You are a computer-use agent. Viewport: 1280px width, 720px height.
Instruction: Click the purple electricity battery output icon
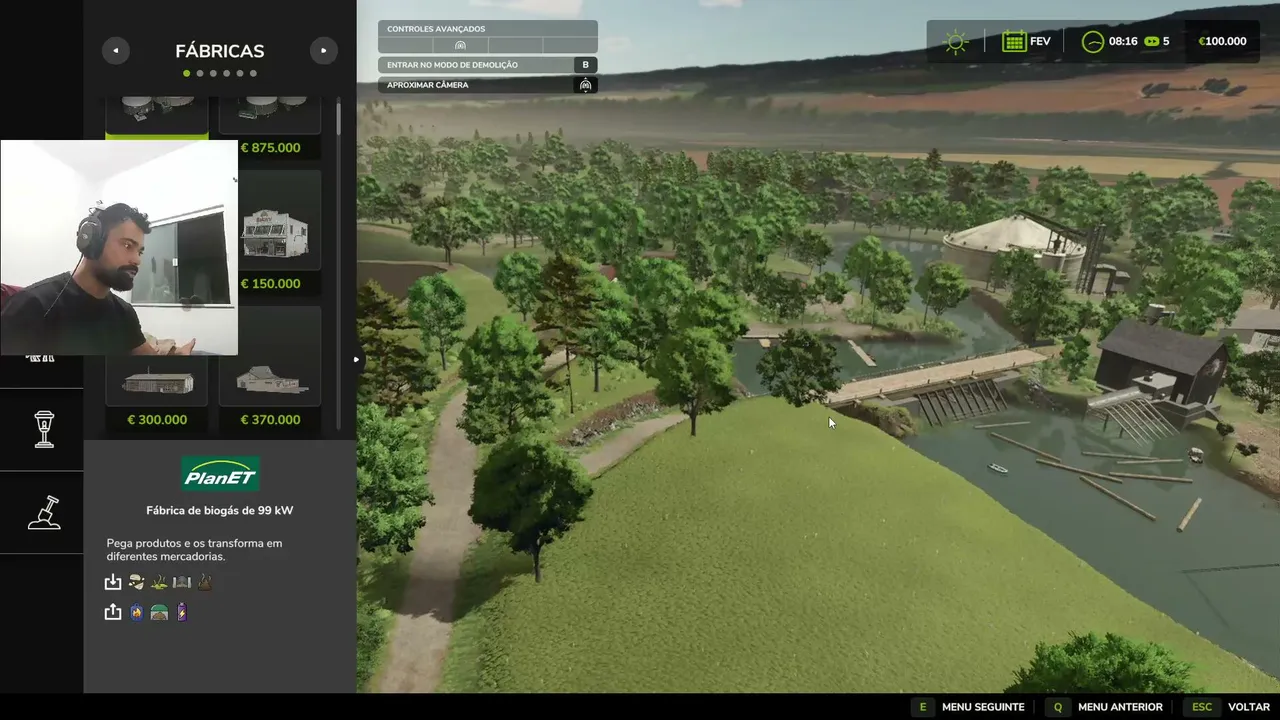181,612
